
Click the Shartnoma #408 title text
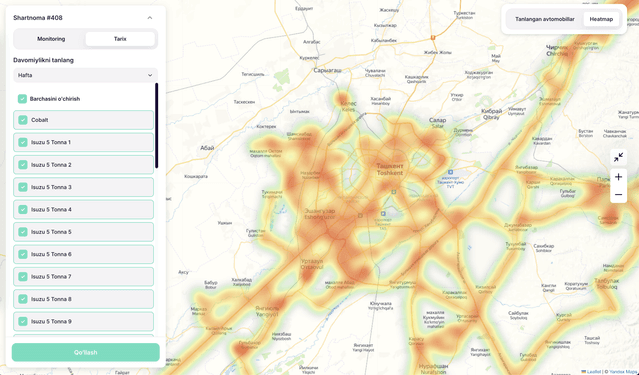point(38,18)
